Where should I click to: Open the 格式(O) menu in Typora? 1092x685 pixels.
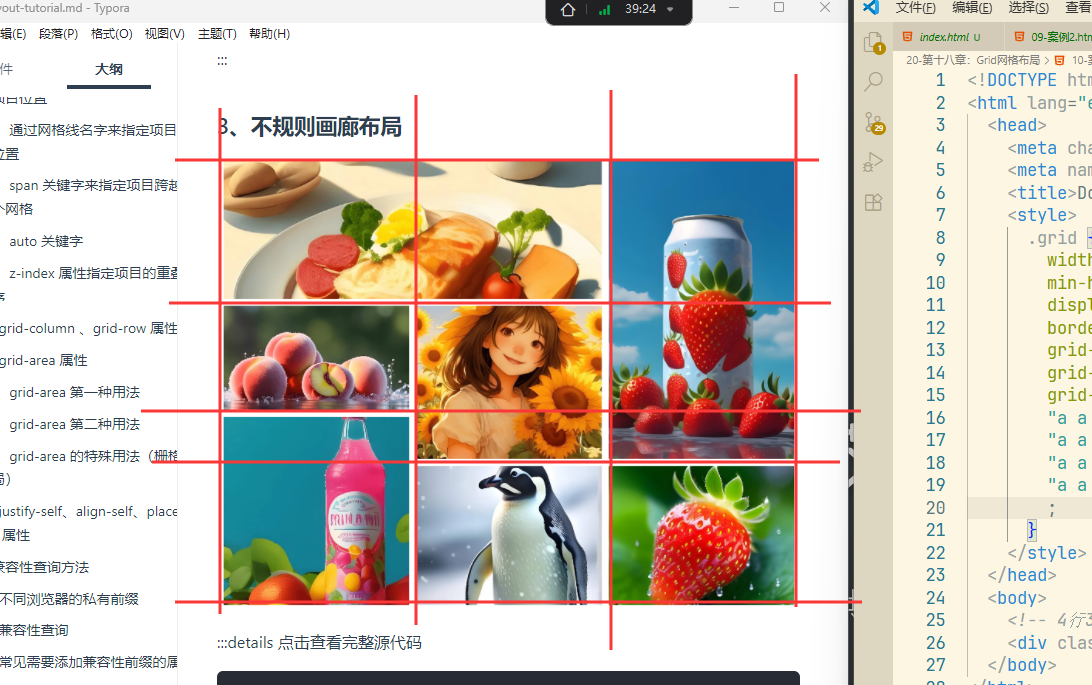pos(111,34)
